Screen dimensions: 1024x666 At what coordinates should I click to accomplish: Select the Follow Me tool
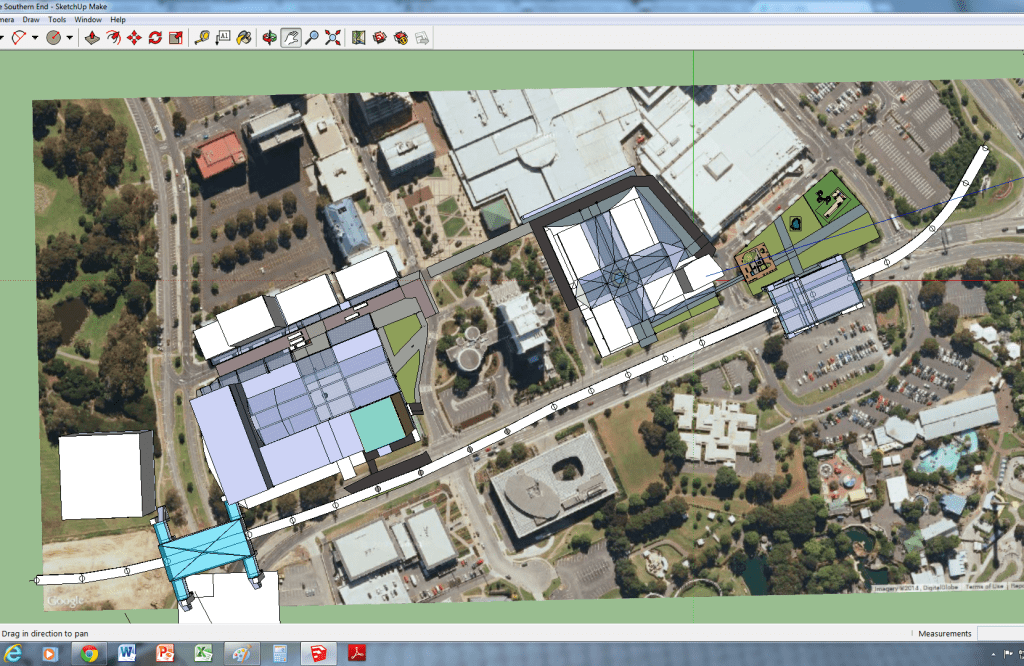pos(113,38)
